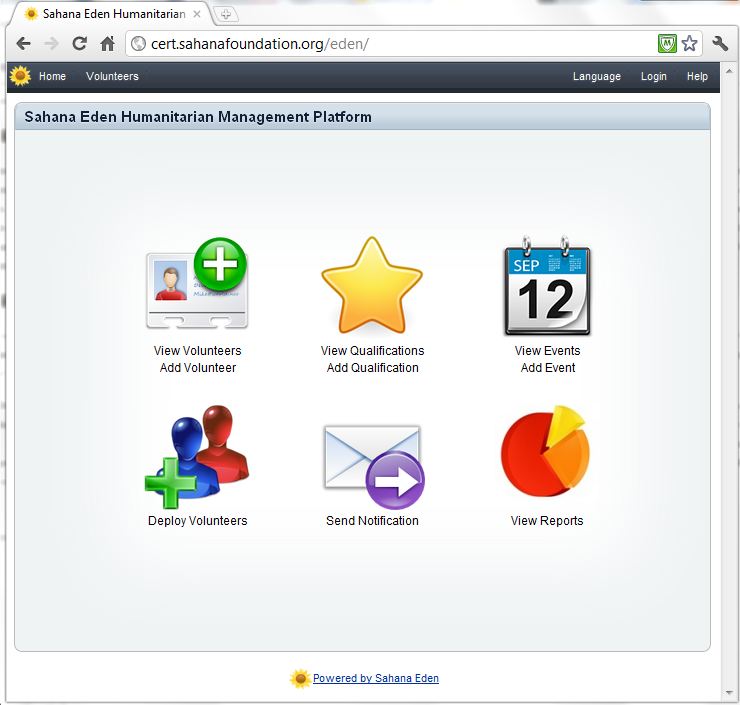The height and width of the screenshot is (705, 740).
Task: Click the pie chart reports icon
Action: tap(546, 454)
